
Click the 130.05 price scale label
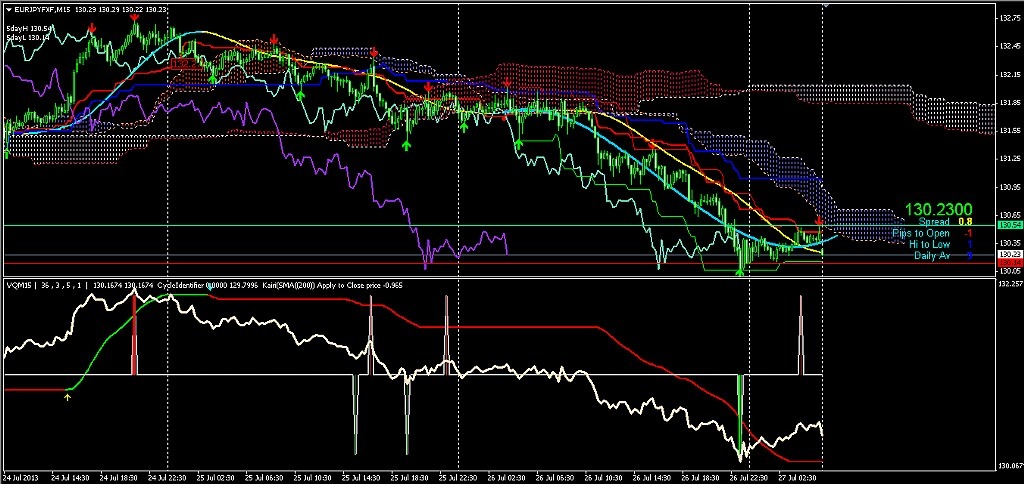[1010, 271]
